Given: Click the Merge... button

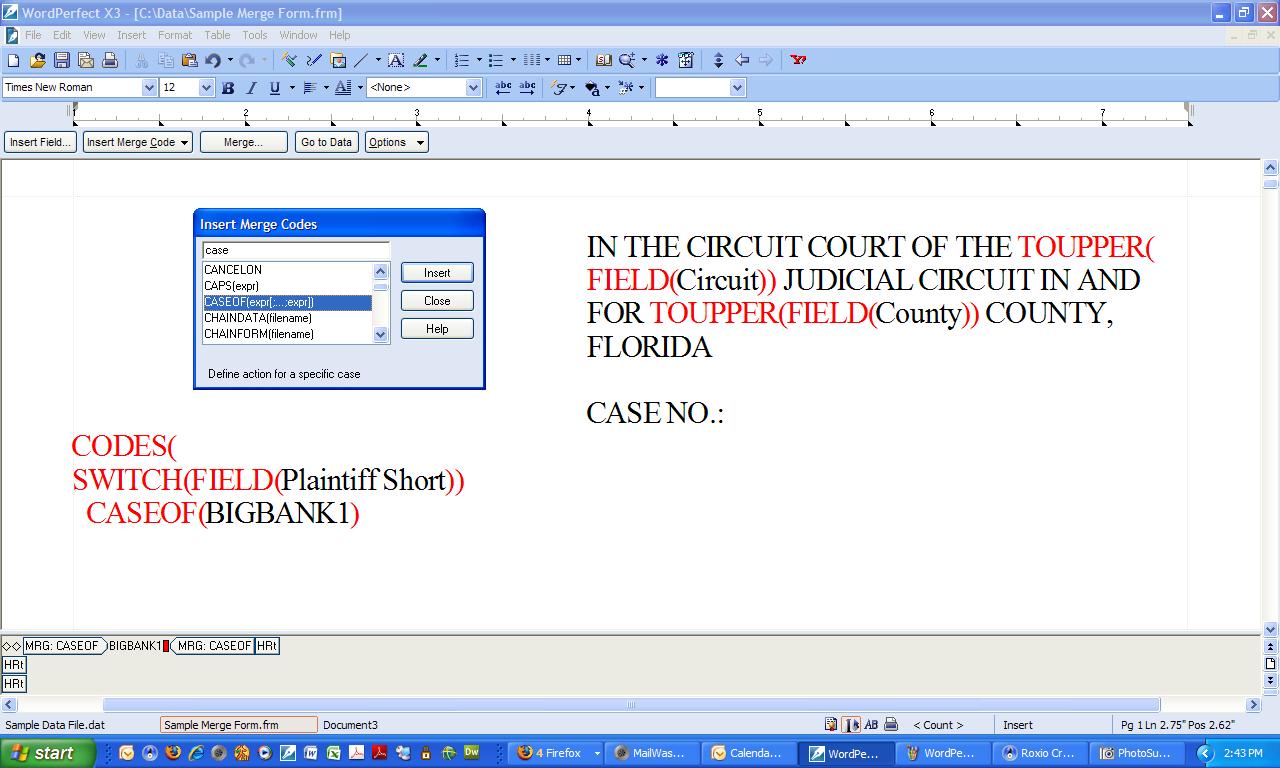Looking at the screenshot, I should pyautogui.click(x=243, y=142).
